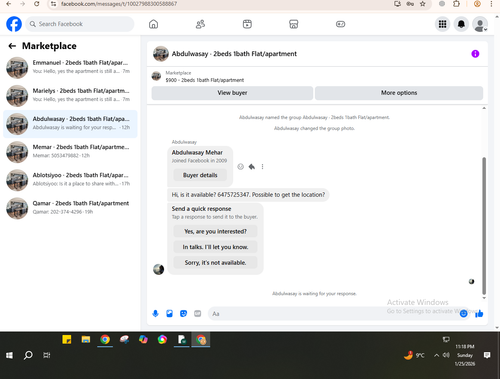
Task: Click sender avatar beside quick responses
Action: 158,269
